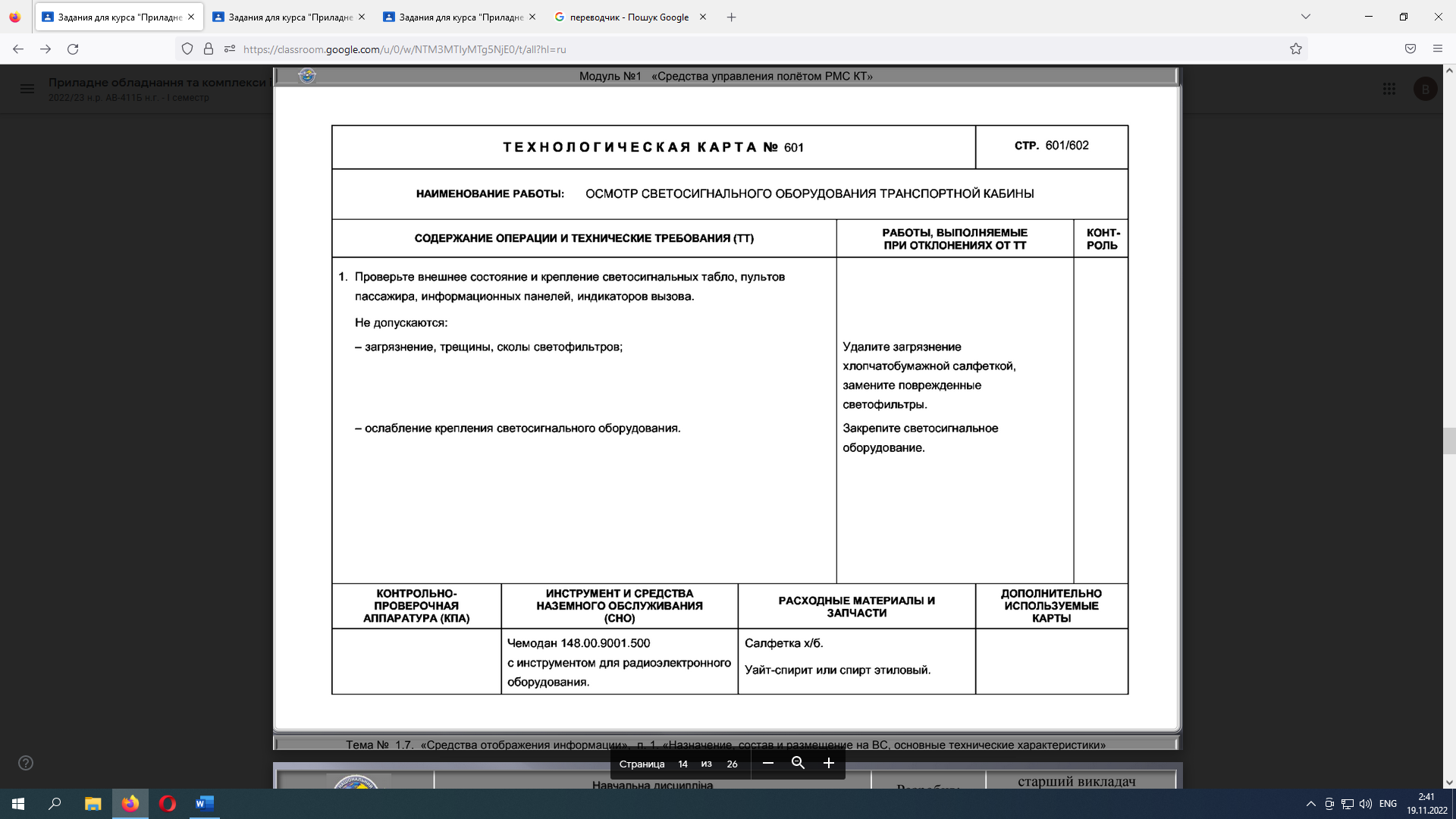
Task: Show hidden system tray icons chevron
Action: 1310,804
